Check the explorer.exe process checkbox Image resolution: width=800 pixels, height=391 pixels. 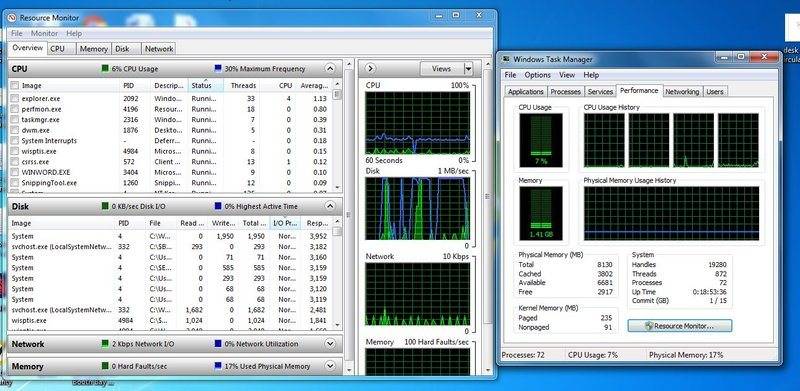[15, 98]
